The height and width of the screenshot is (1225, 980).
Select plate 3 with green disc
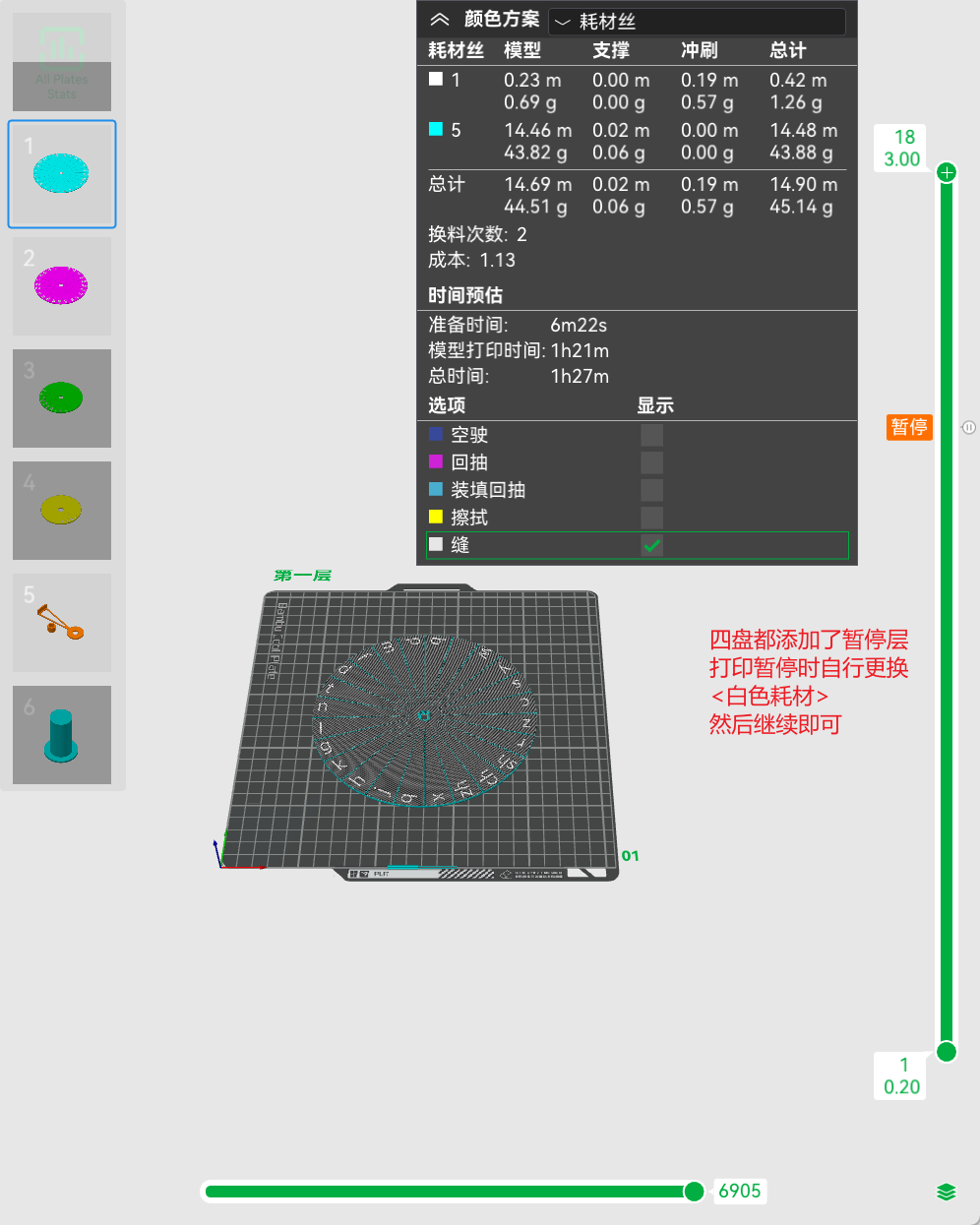[x=62, y=398]
